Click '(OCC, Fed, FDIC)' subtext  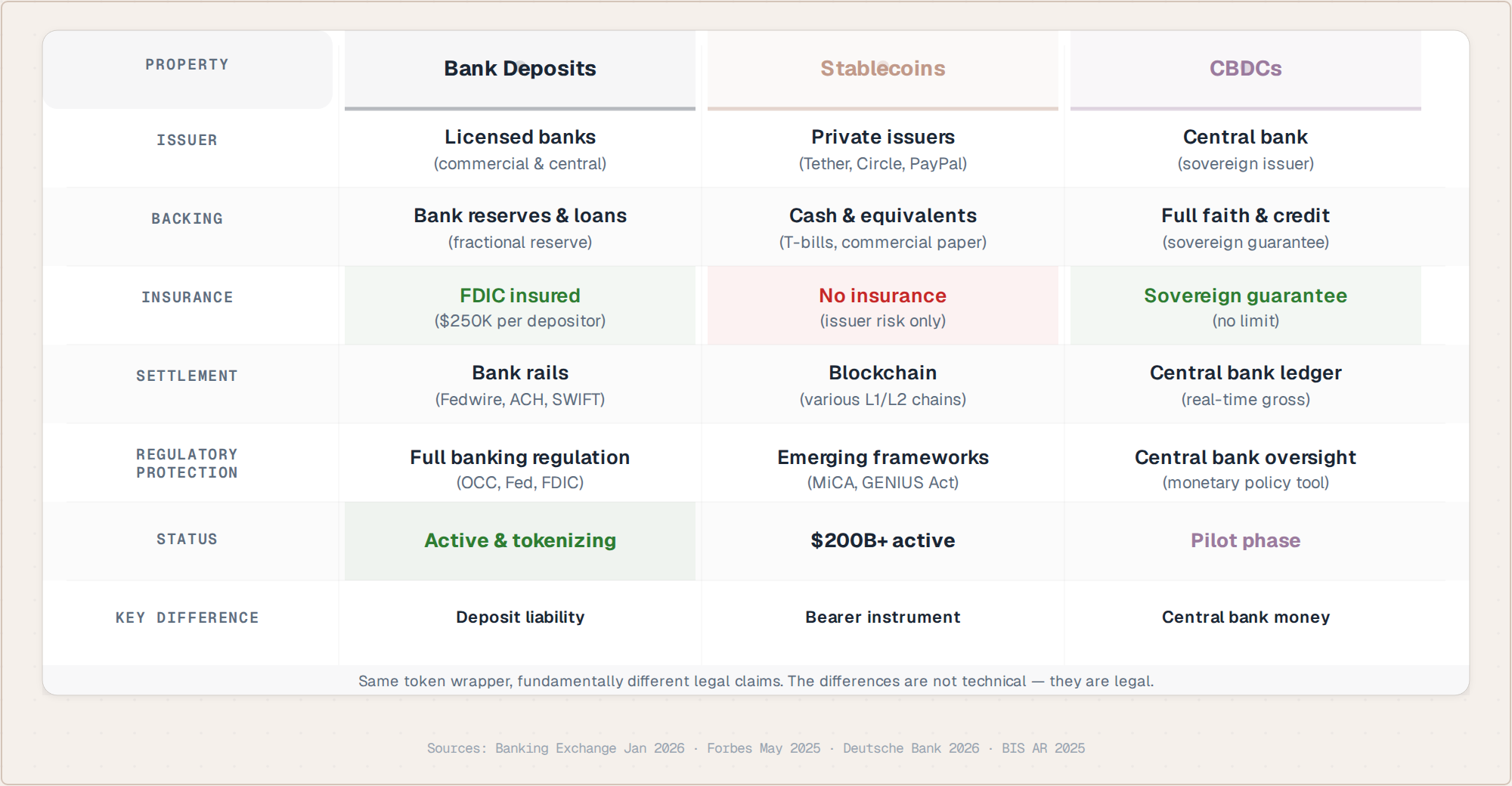pyautogui.click(x=520, y=482)
